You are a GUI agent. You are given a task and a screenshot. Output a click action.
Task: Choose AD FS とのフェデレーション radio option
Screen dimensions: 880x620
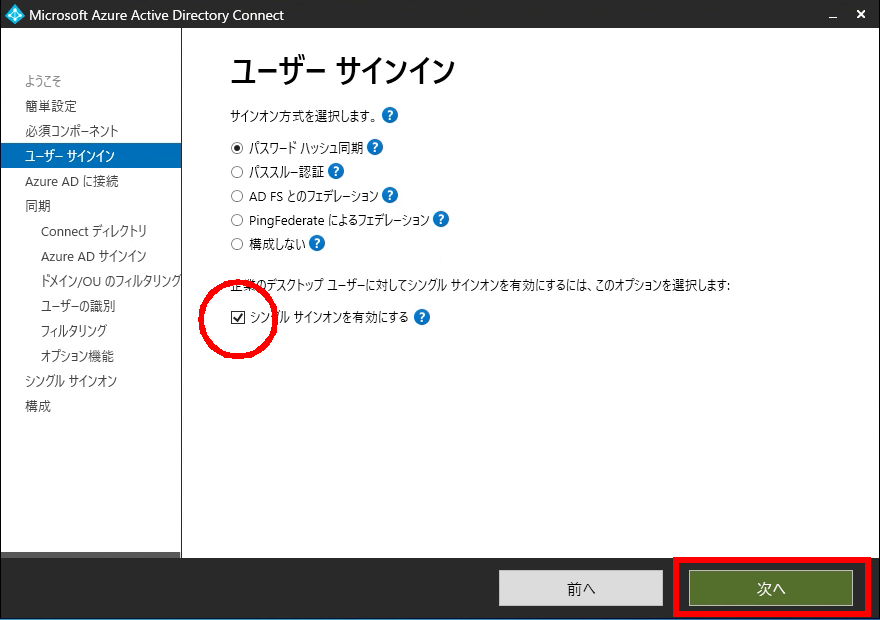pos(237,196)
